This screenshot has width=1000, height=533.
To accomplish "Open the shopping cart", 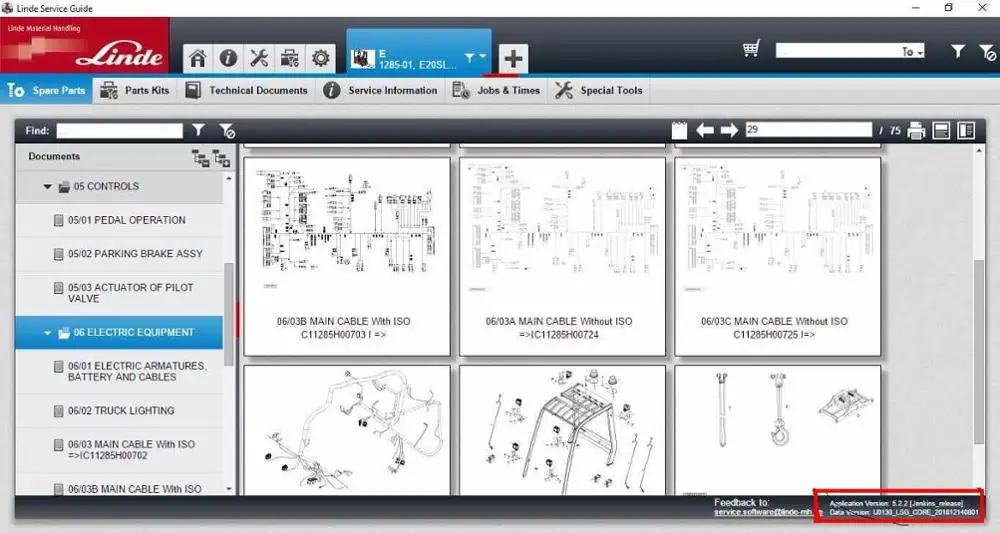I will point(751,48).
